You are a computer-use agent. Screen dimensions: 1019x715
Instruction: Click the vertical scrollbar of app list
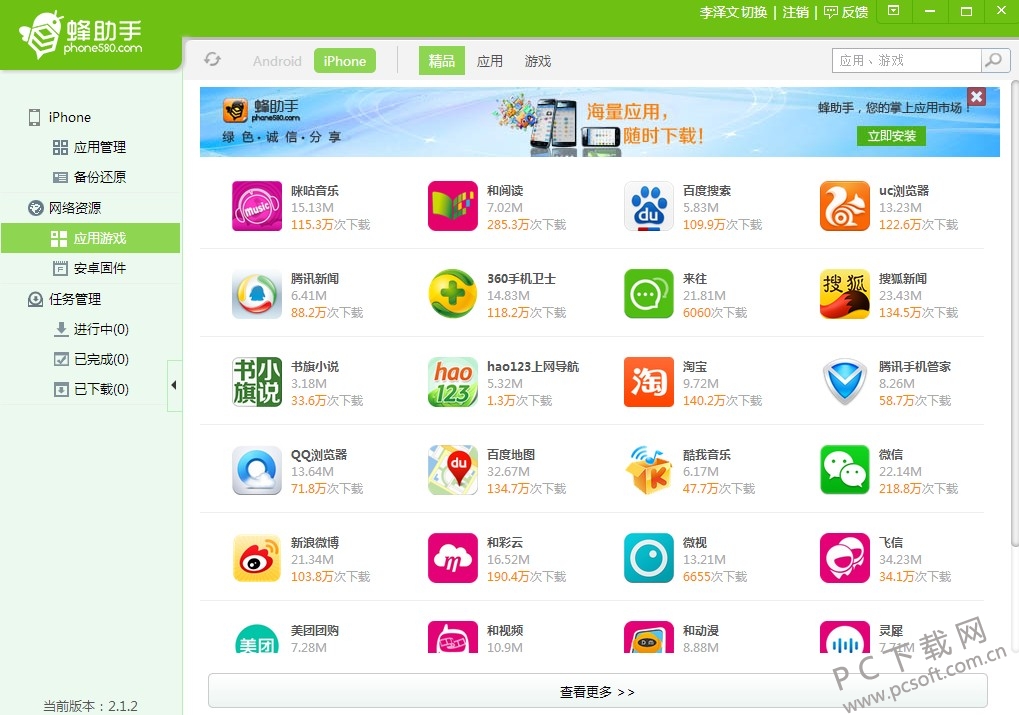1015,312
